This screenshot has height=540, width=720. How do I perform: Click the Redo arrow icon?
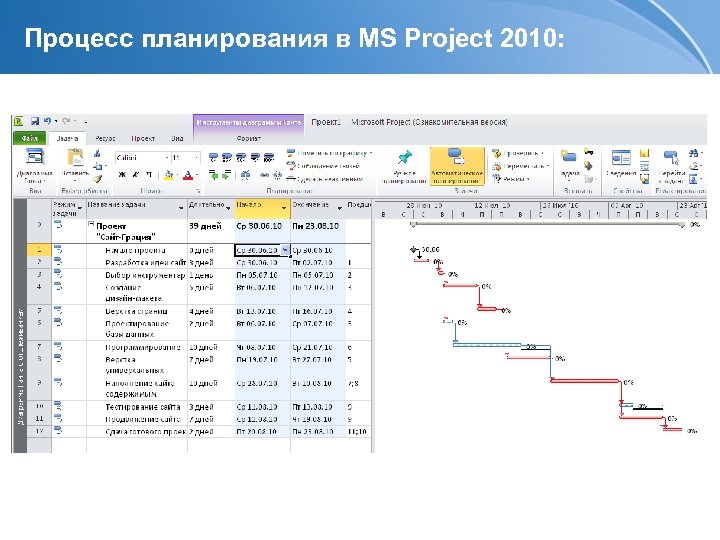(x=66, y=121)
